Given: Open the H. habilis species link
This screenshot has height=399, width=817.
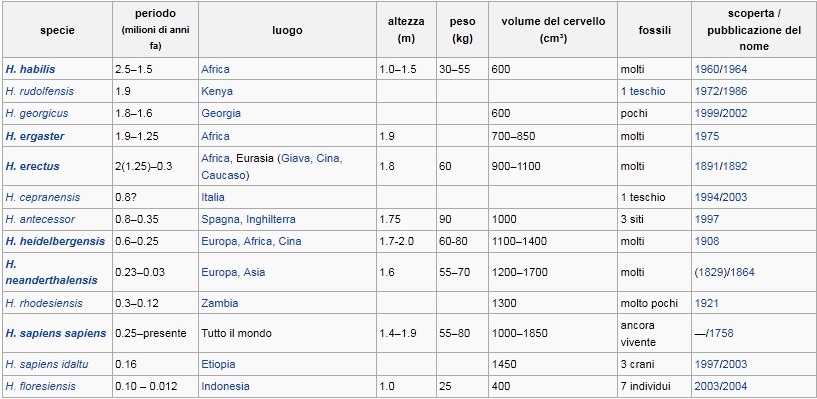Looking at the screenshot, I should (x=30, y=69).
